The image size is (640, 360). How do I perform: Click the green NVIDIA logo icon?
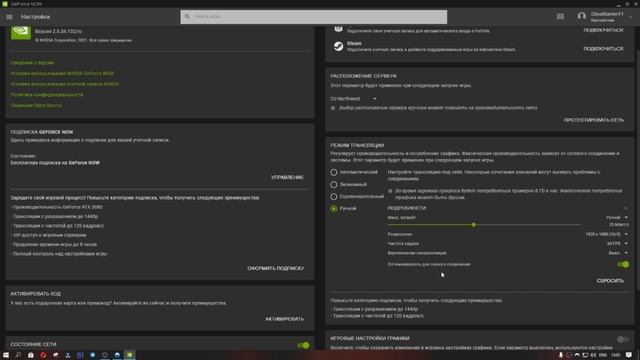click(x=21, y=33)
